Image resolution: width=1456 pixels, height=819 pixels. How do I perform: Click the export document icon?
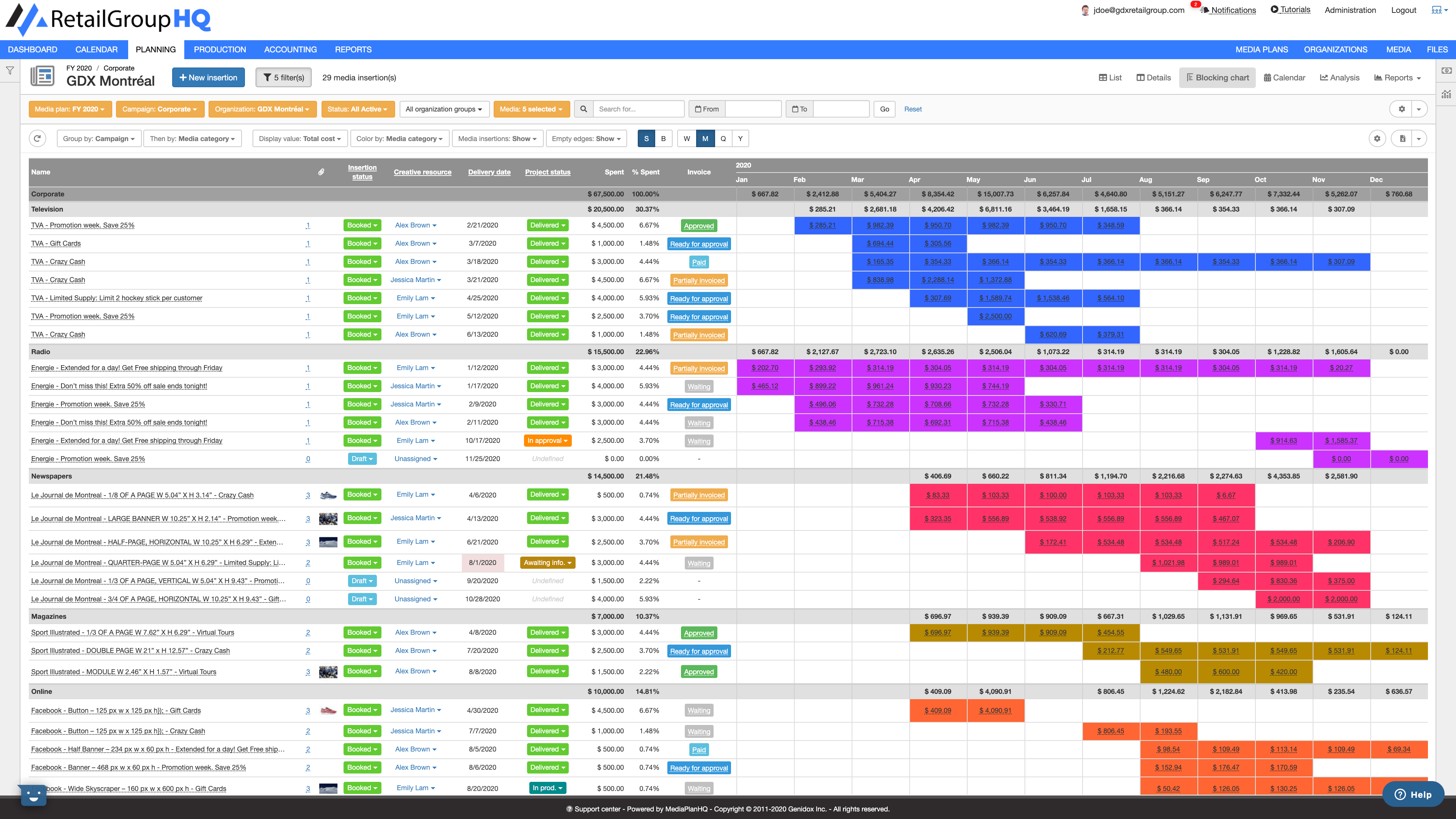1402,138
